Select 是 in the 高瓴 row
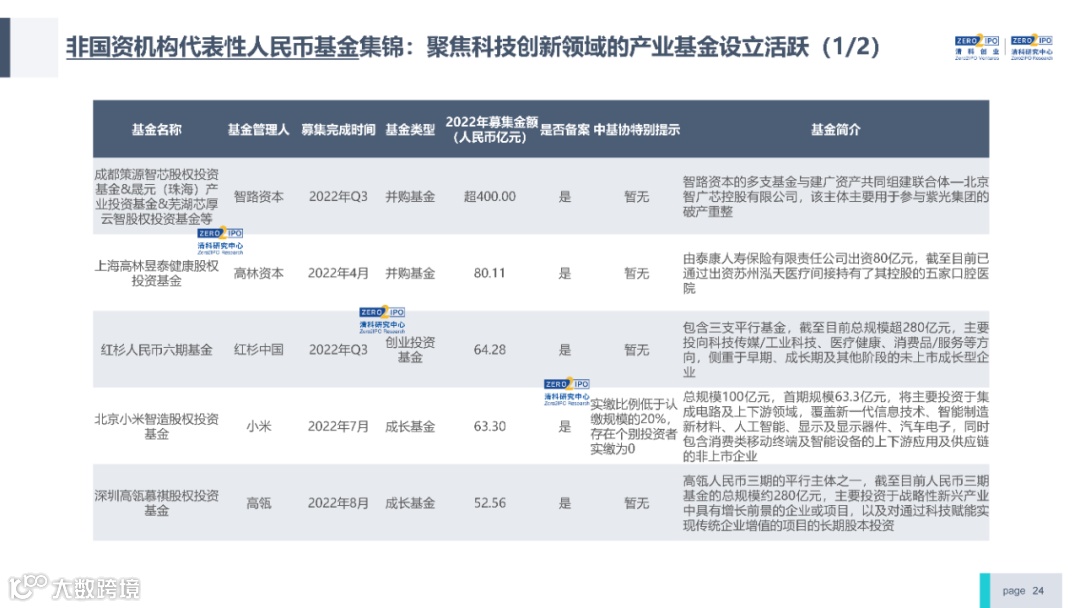The height and width of the screenshot is (608, 1080). 565,503
